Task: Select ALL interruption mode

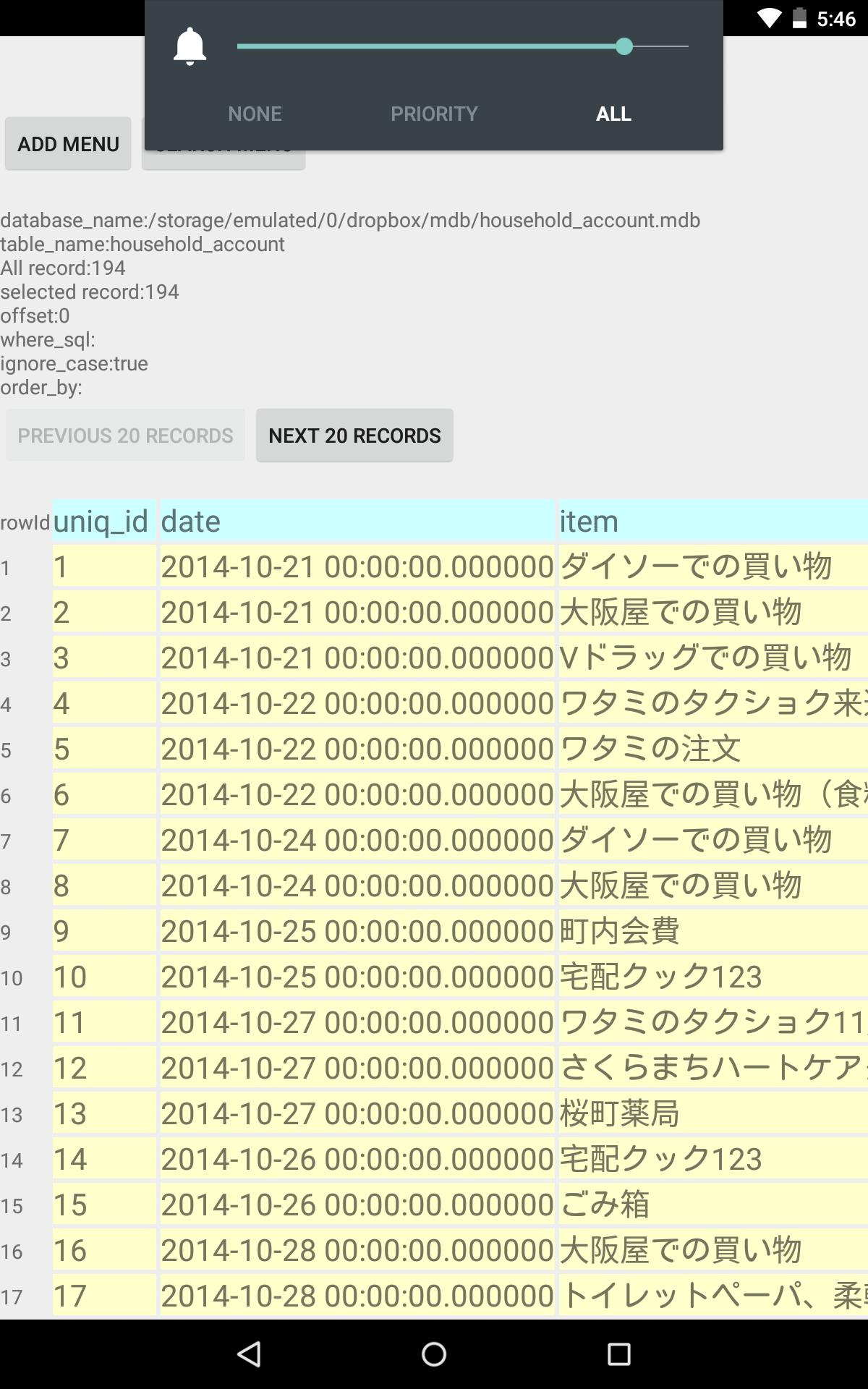Action: (x=613, y=114)
